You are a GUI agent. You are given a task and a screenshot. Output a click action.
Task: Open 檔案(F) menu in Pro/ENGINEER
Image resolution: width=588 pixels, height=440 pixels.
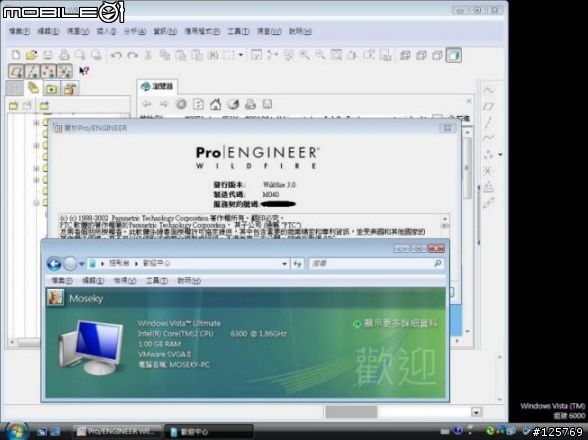click(19, 31)
